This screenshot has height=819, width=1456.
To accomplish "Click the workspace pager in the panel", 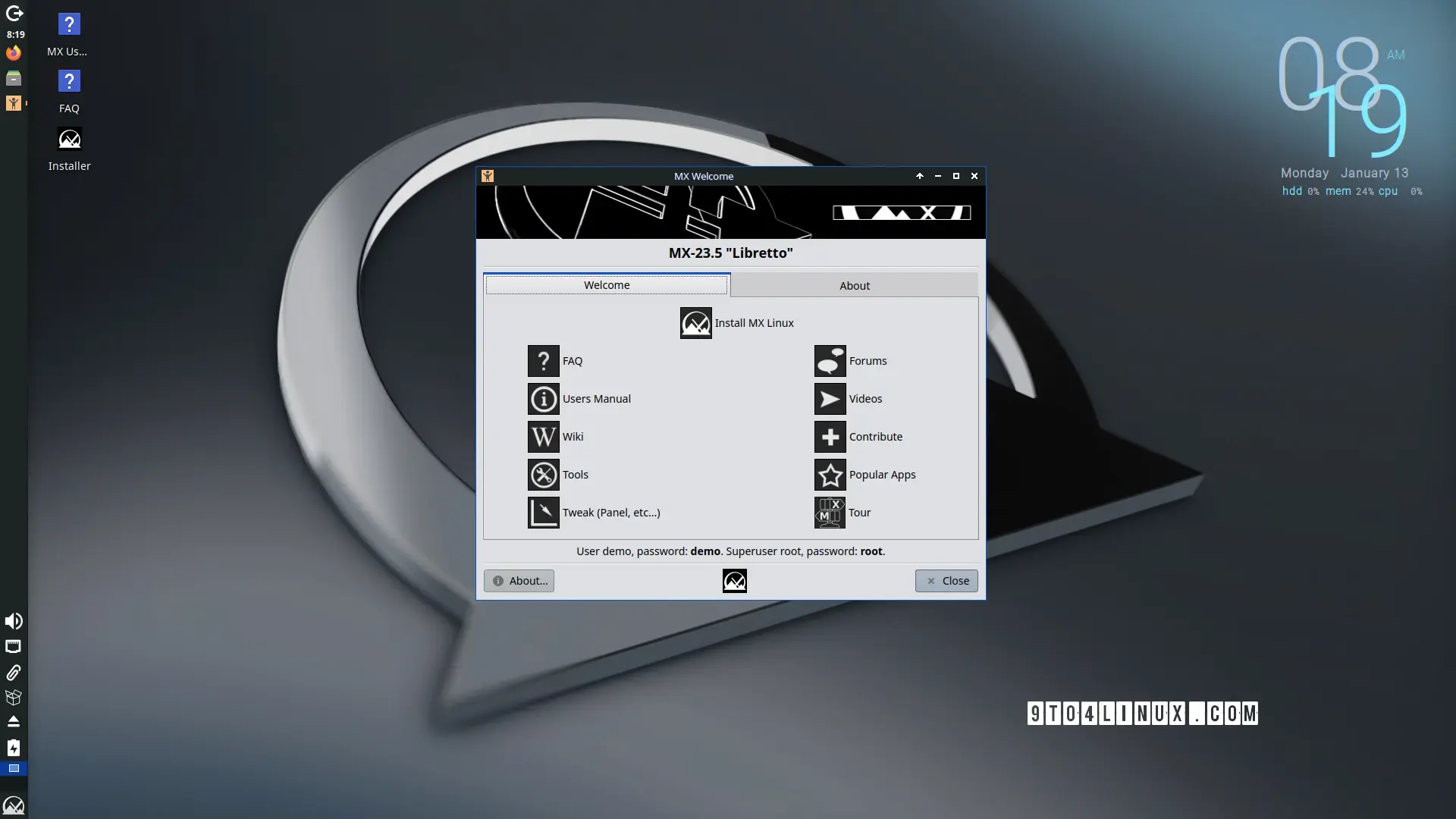I will (14, 769).
